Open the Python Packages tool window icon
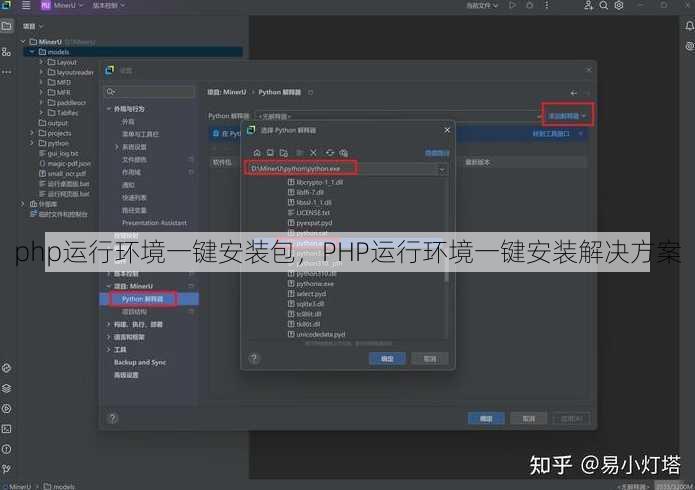The height and width of the screenshot is (490, 695). (6, 368)
